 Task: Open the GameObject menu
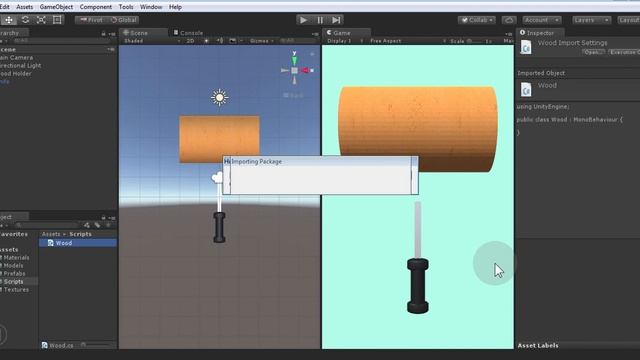[56, 7]
